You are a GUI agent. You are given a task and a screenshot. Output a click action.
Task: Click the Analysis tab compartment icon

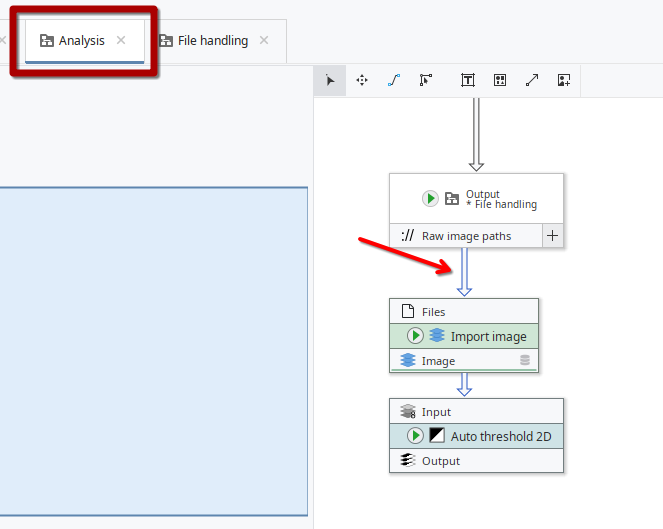(x=47, y=41)
